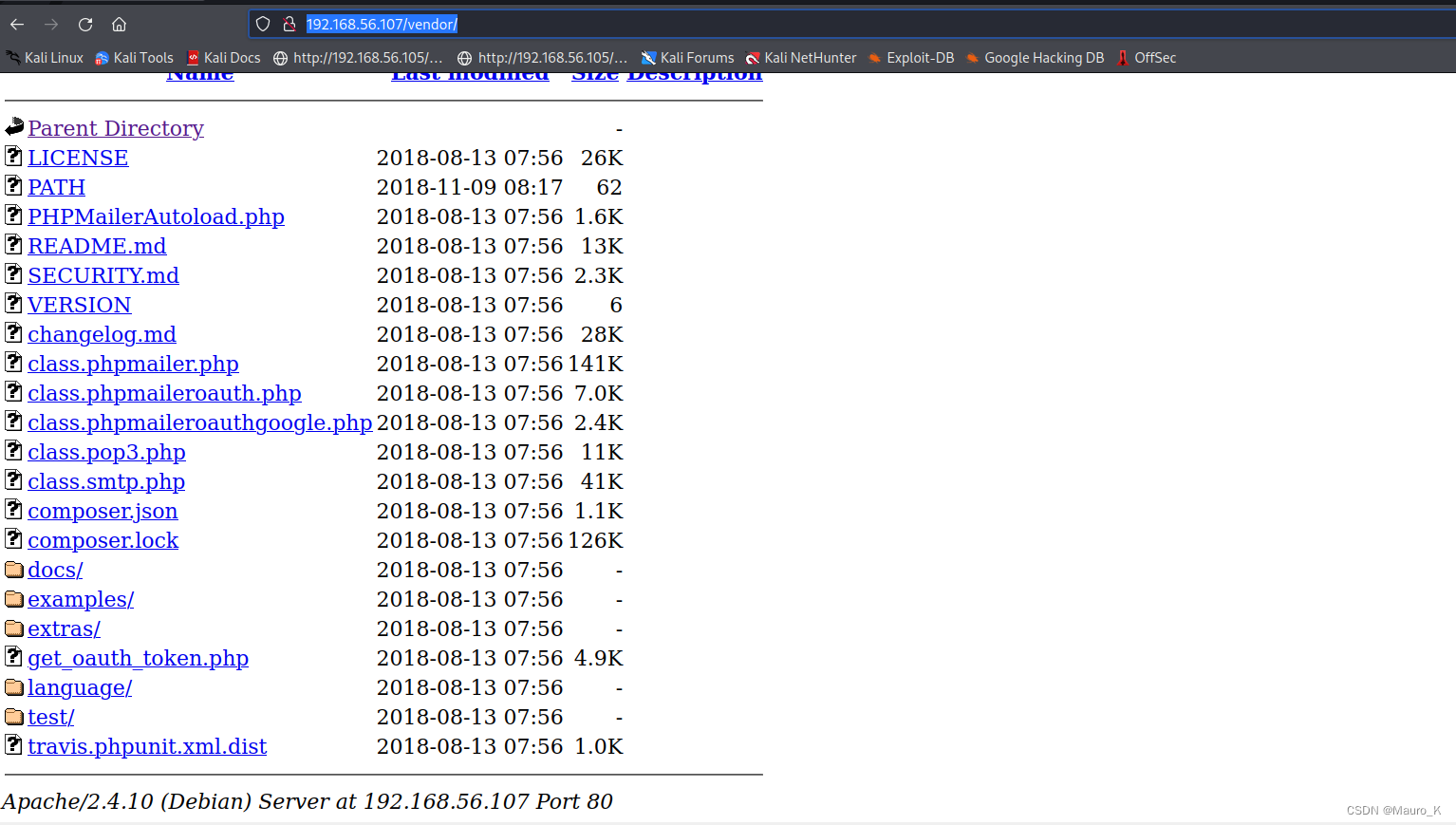Image resolution: width=1456 pixels, height=825 pixels.
Task: Click the file icon beside VERSION
Action: pyautogui.click(x=13, y=303)
